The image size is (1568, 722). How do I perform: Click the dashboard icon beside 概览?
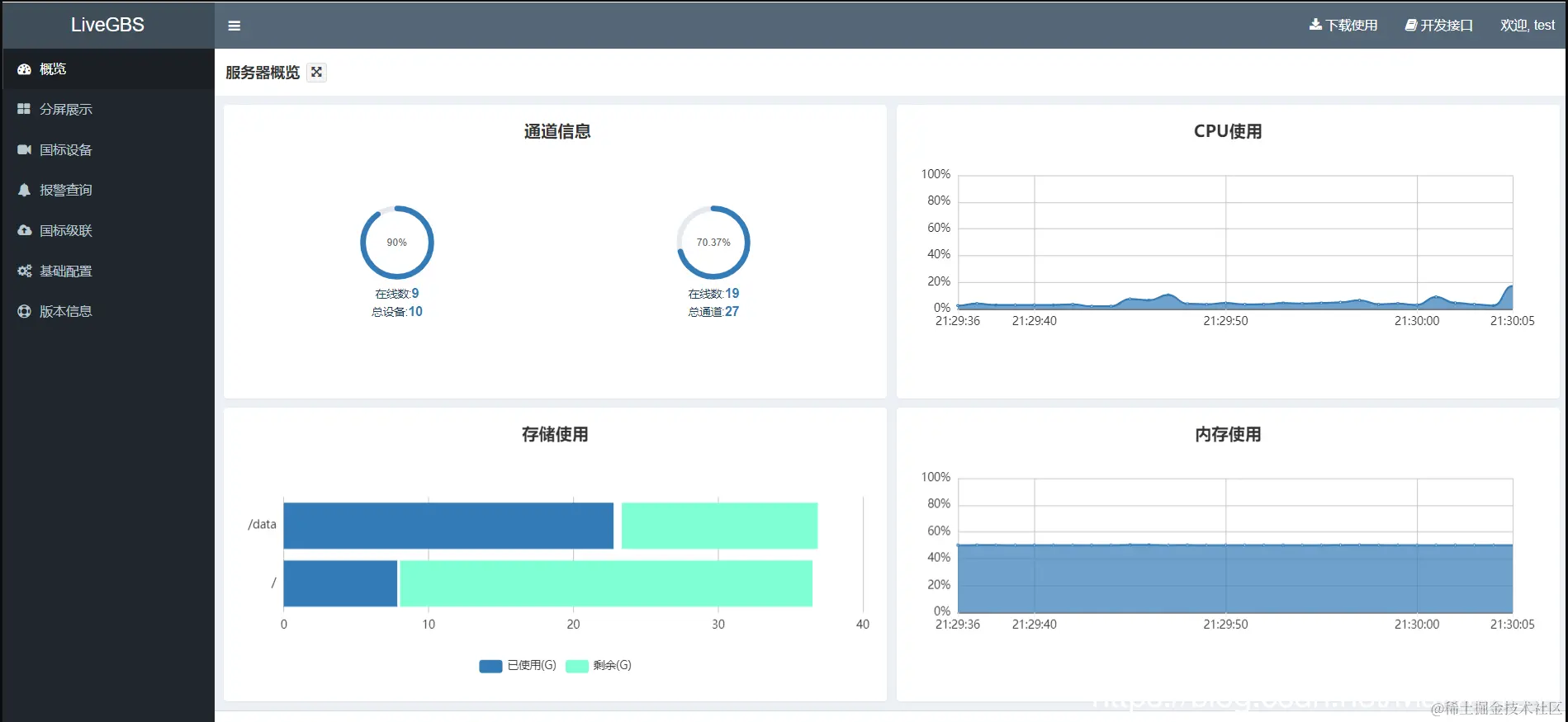(24, 69)
